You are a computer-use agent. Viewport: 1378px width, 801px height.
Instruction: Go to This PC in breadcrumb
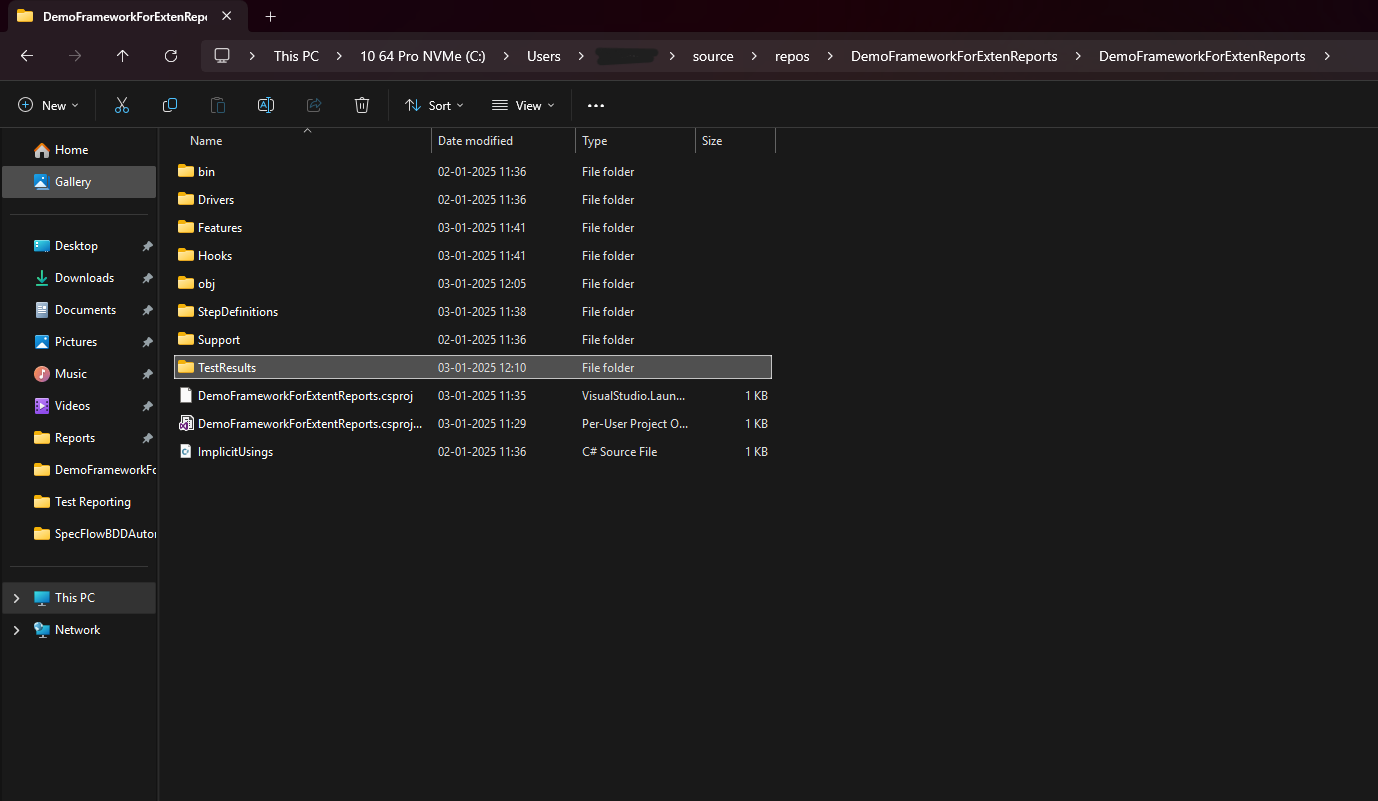296,56
